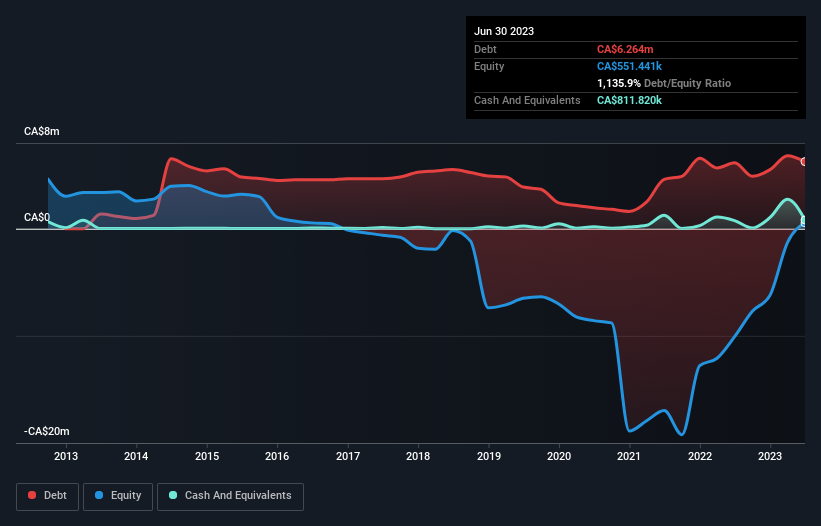Click Cash And Equivalents label in tooltip
821x526 pixels.
527,100
